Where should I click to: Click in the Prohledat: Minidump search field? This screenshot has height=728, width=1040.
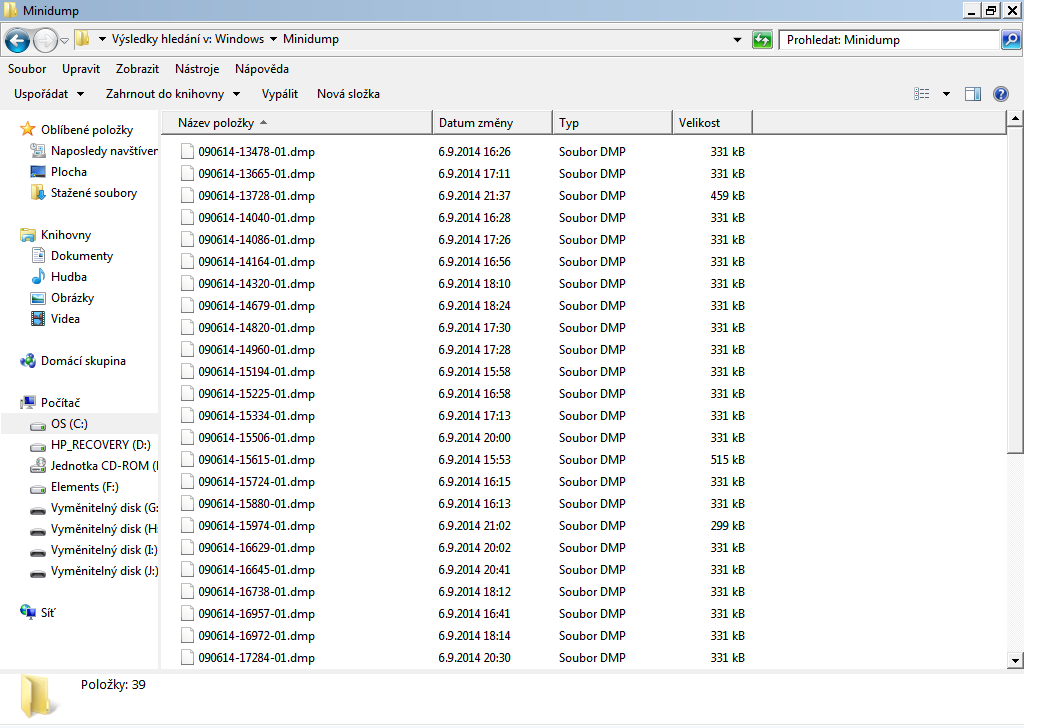(888, 40)
